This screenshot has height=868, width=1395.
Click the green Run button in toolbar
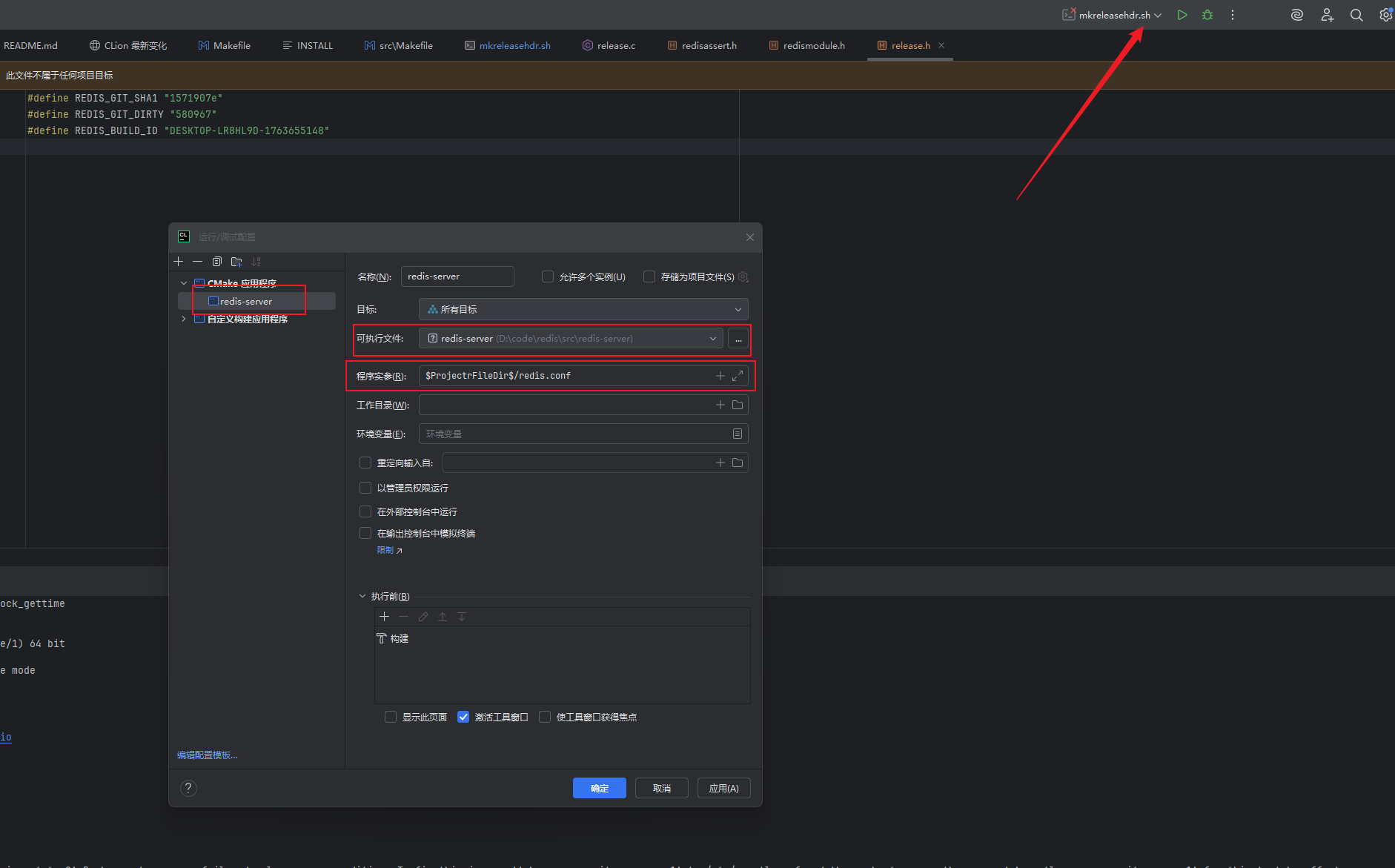click(x=1182, y=15)
